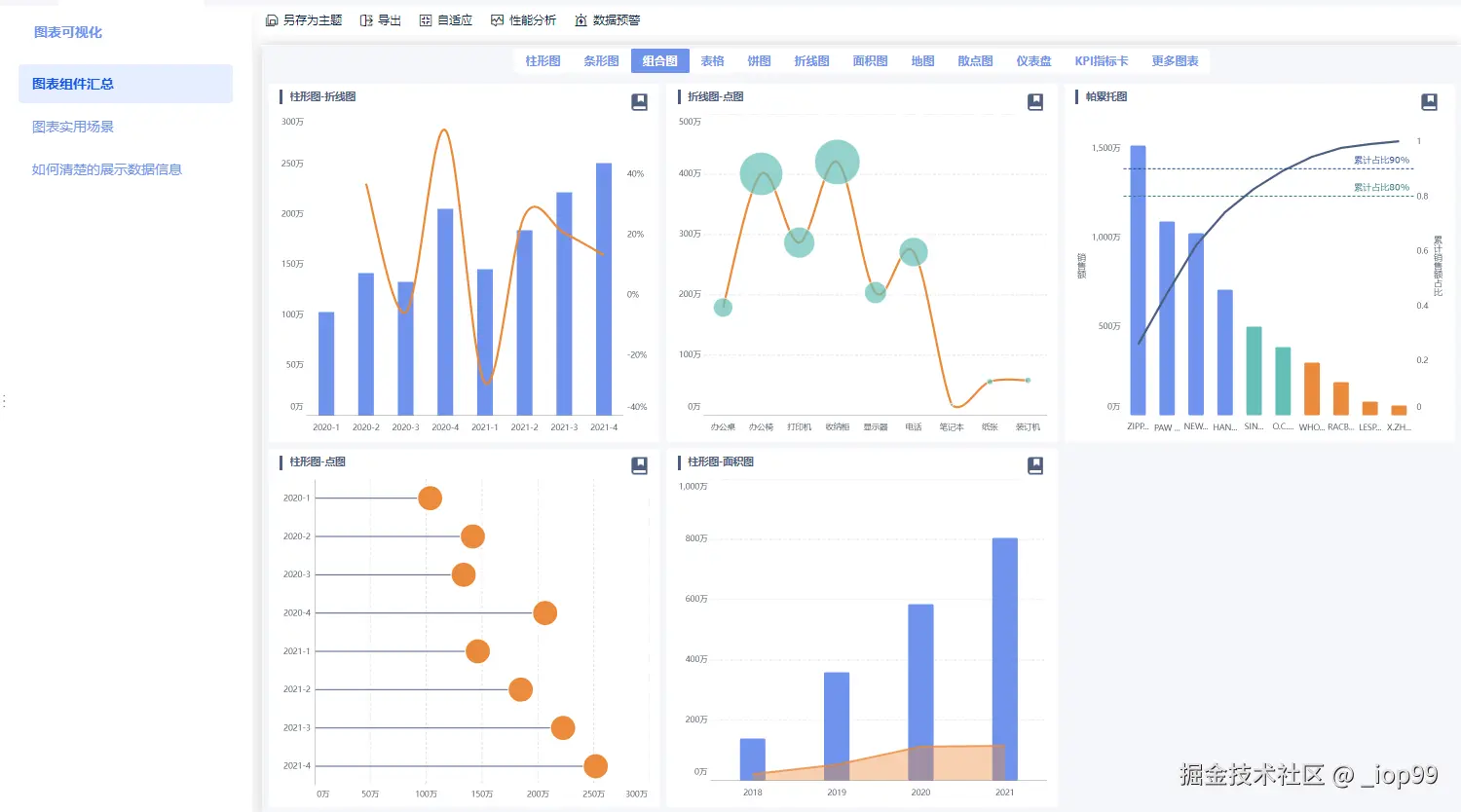Click the 累计占比90% reference line label
1461x812 pixels.
click(x=1381, y=161)
